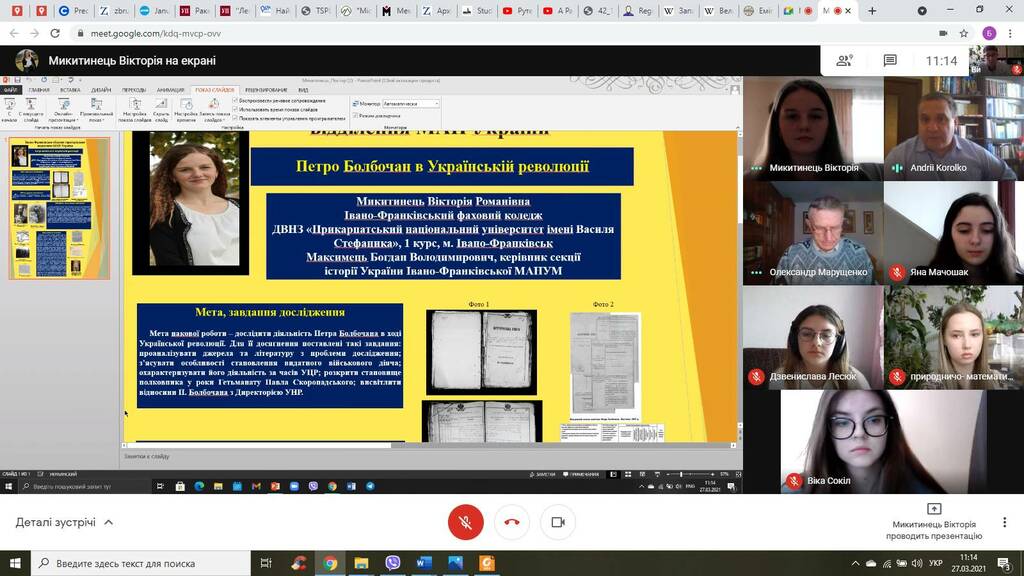Image resolution: width=1024 pixels, height=576 pixels.
Task: Click the presentation status button
Action: [934, 522]
